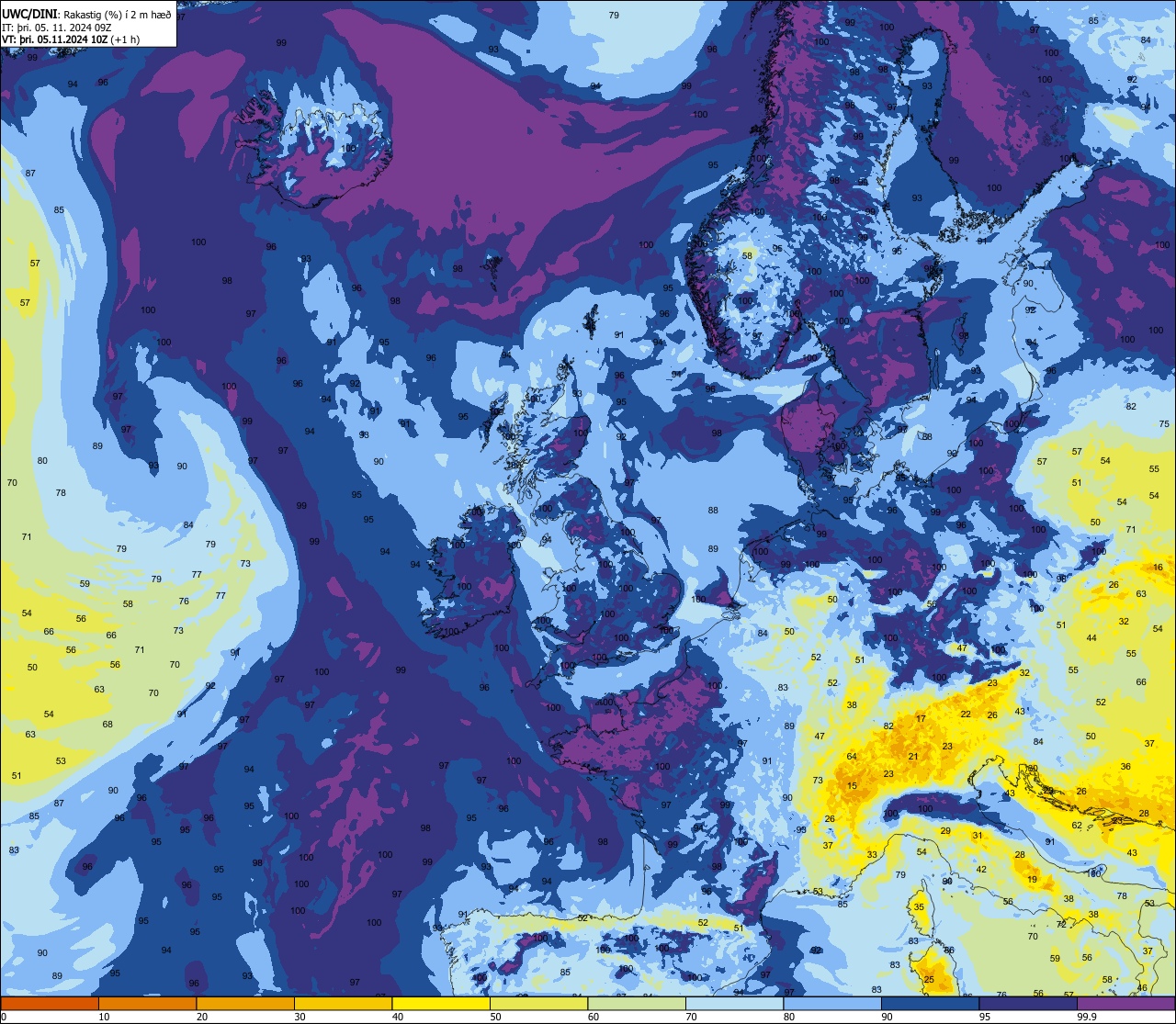Click the legend label "99.9"
The image size is (1176, 1024).
pos(1087,1017)
